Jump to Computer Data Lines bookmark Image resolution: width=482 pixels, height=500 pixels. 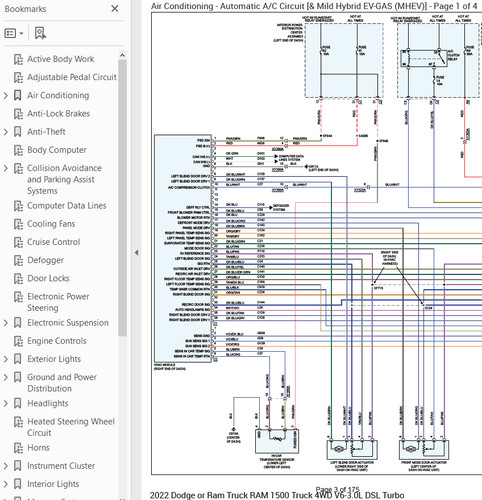tap(67, 206)
